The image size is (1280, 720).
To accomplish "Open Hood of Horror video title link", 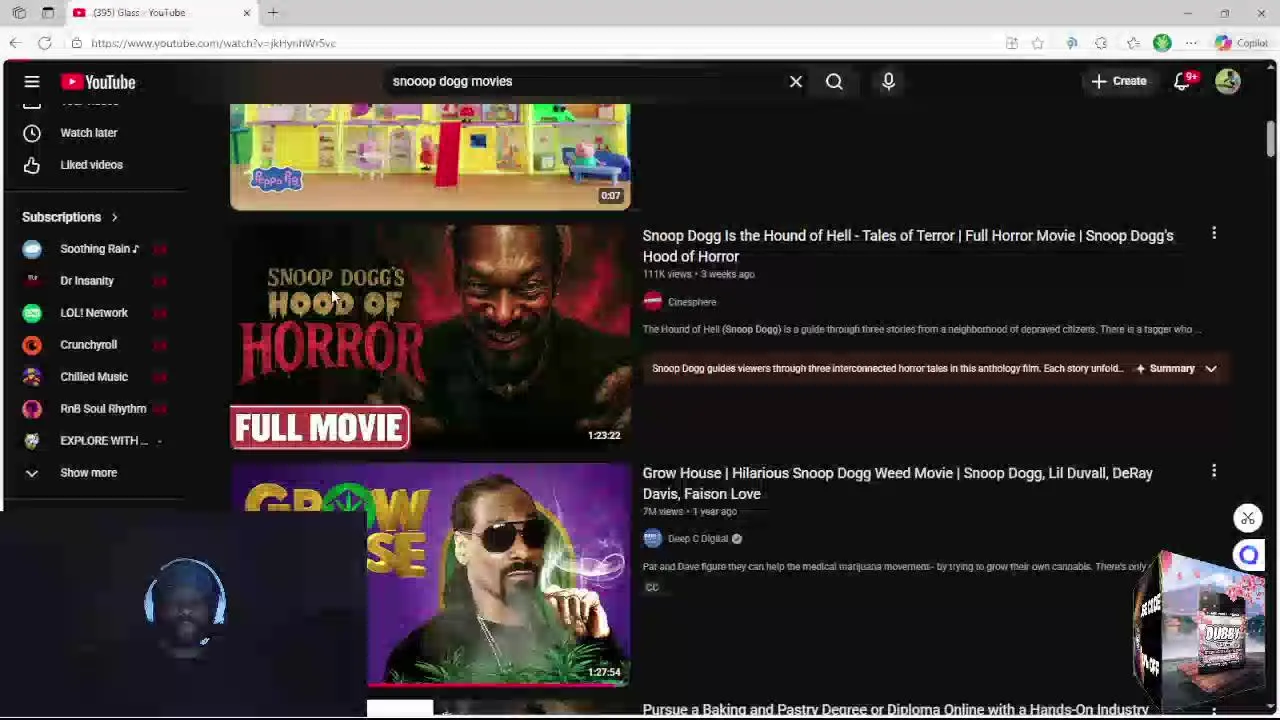I will coord(908,246).
